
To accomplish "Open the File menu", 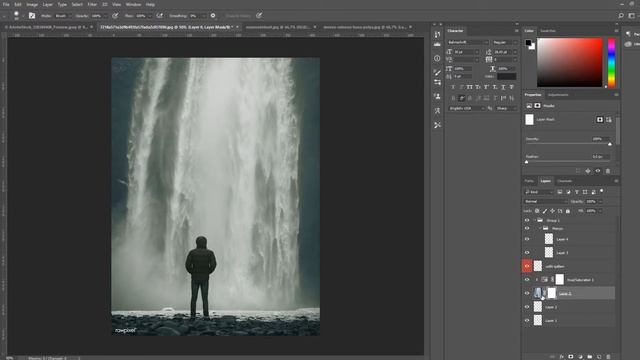I will tap(6, 4).
